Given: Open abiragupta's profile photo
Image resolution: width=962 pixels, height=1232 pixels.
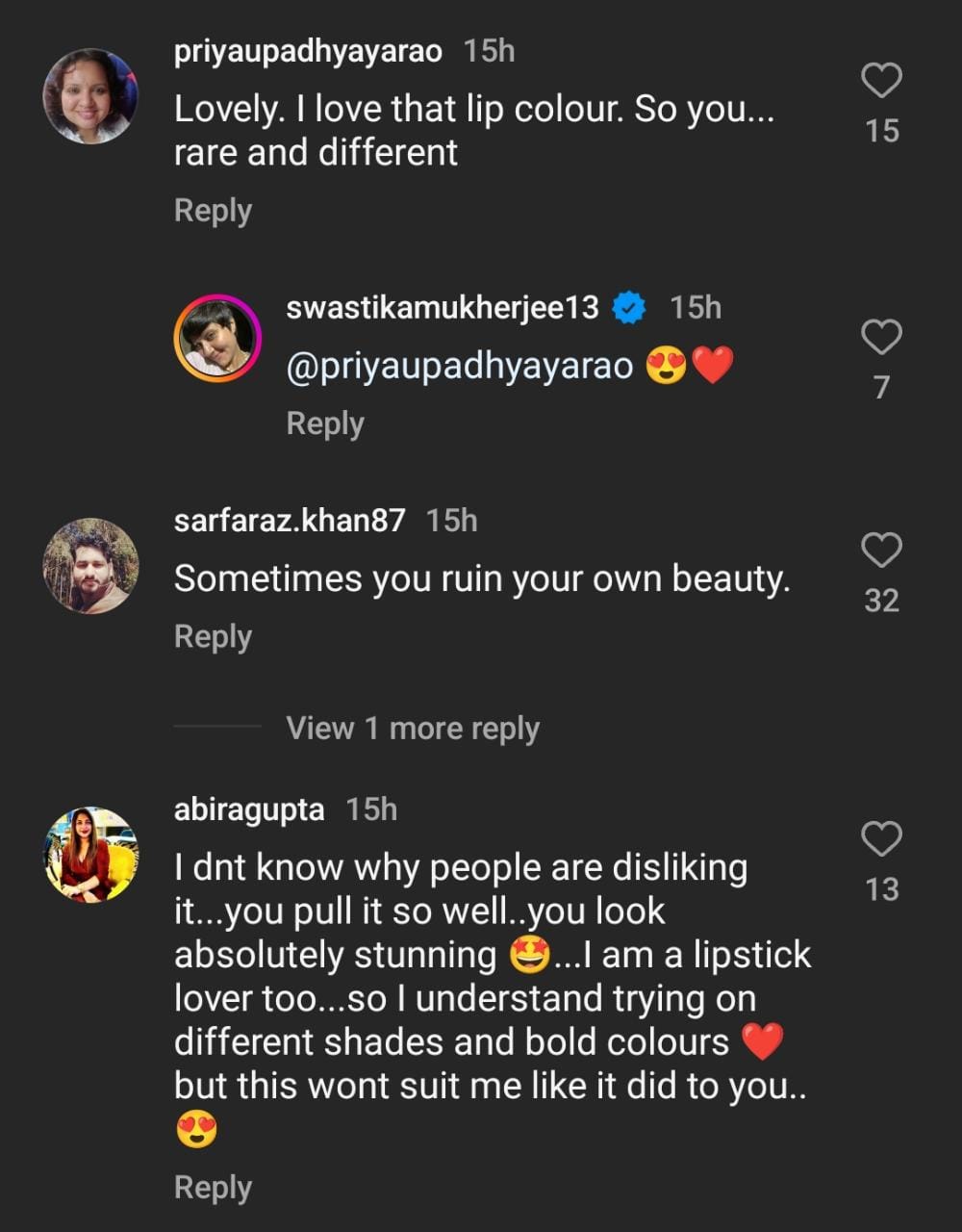Looking at the screenshot, I should coord(90,855).
